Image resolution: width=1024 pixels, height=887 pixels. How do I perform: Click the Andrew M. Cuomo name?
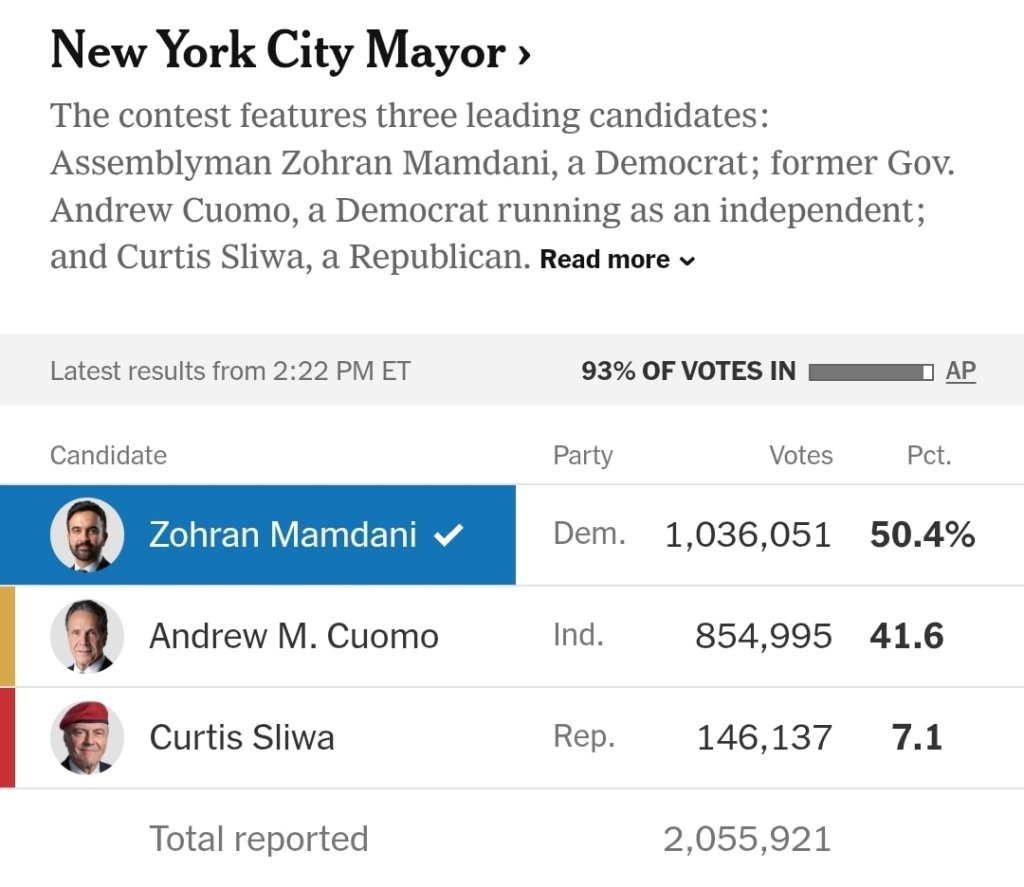point(293,636)
